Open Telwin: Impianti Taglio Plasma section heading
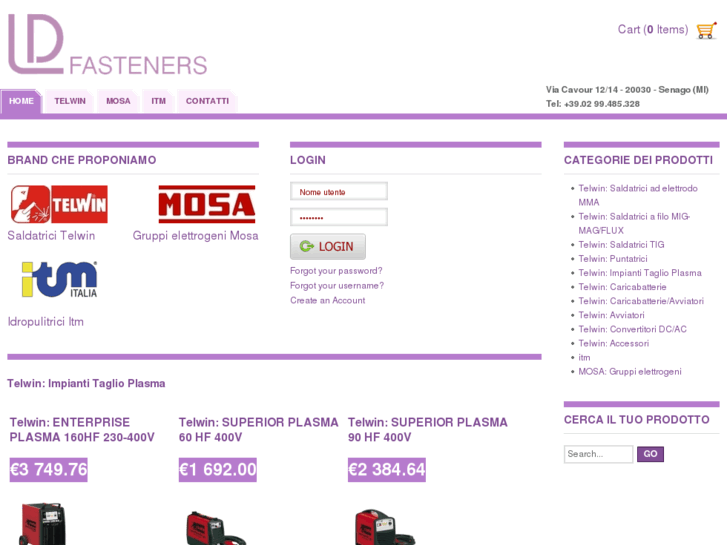 point(86,384)
